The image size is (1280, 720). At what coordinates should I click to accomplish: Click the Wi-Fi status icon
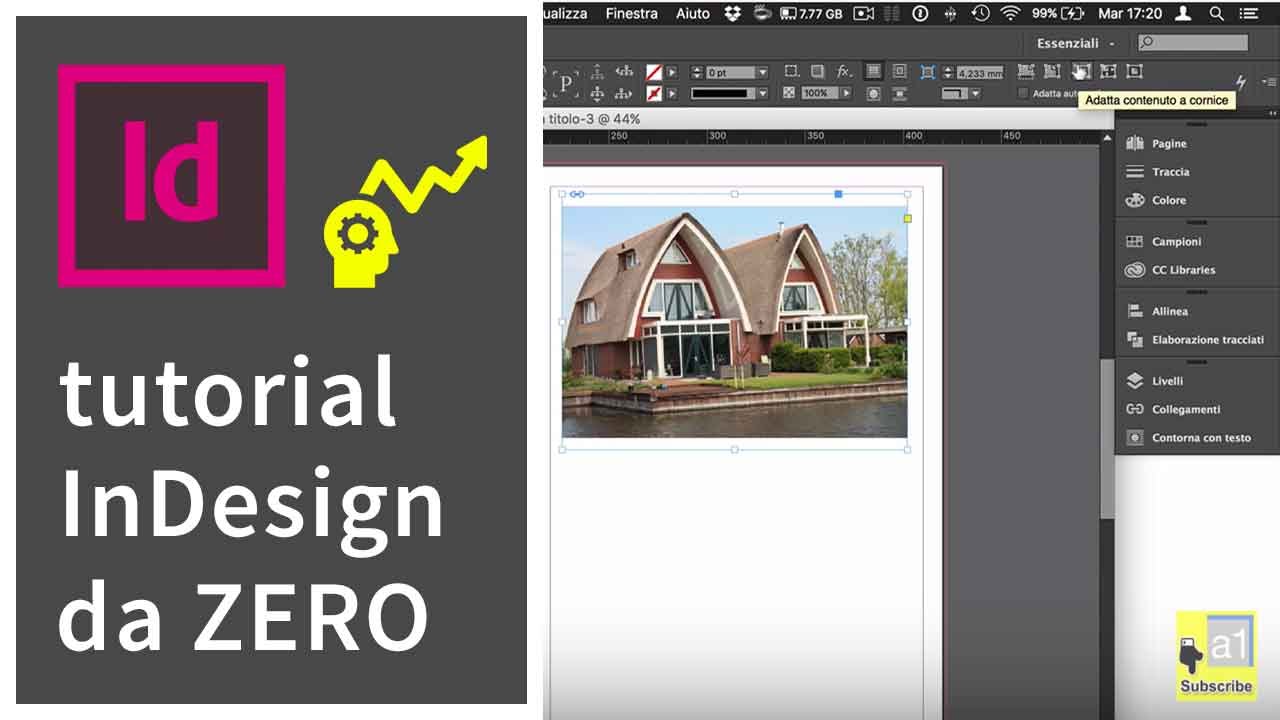coord(1010,13)
